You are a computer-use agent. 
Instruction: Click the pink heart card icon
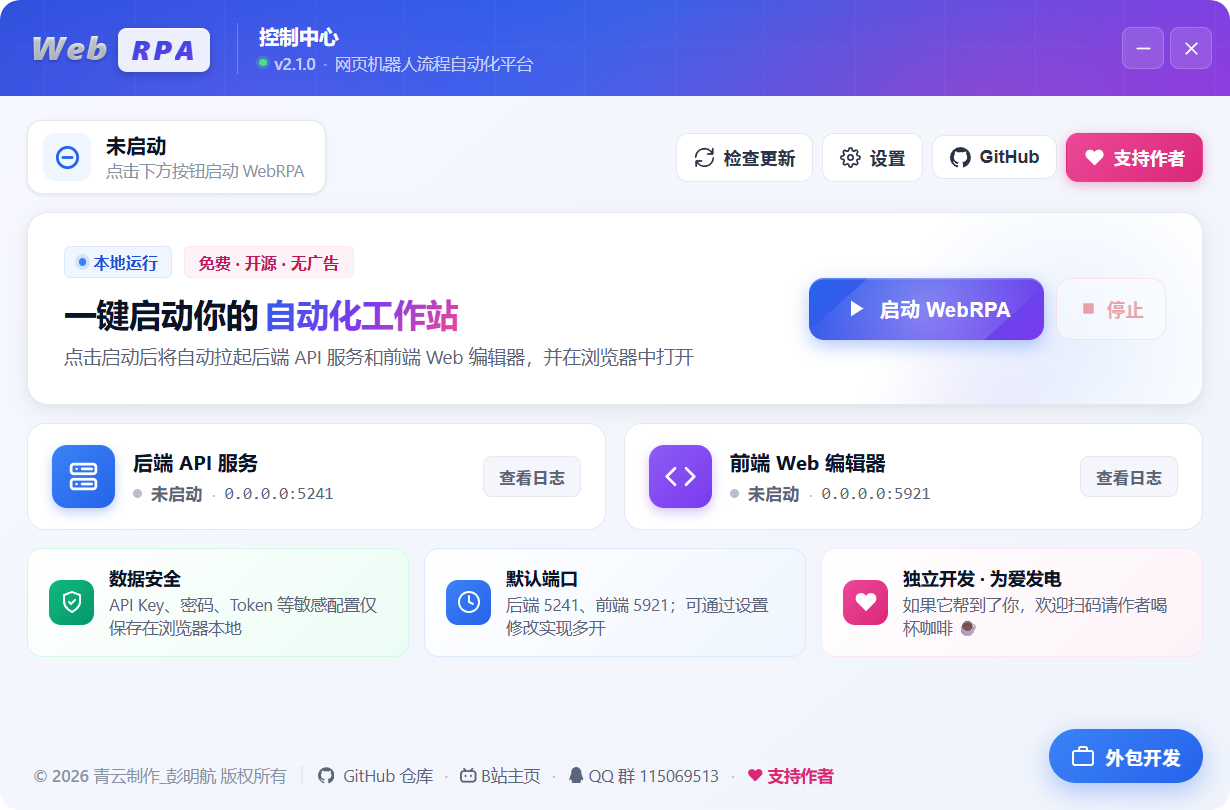[x=866, y=602]
